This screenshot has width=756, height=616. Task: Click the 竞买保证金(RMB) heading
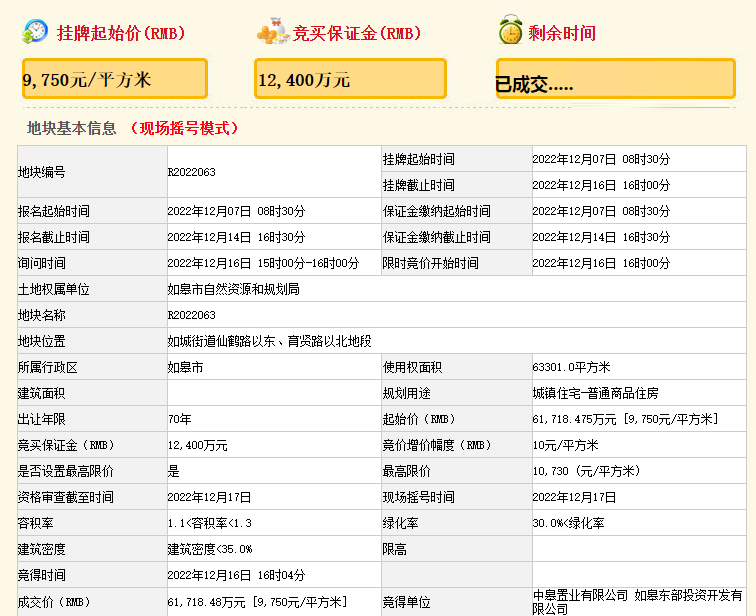(x=357, y=33)
